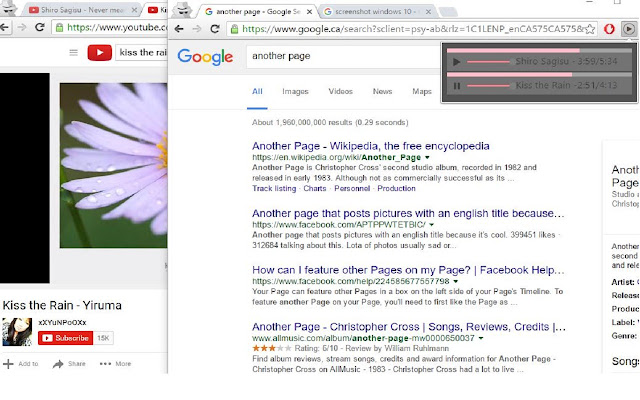The image size is (640, 400).
Task: Expand the Wikipedia result URL dropdown arrow
Action: [x=427, y=158]
